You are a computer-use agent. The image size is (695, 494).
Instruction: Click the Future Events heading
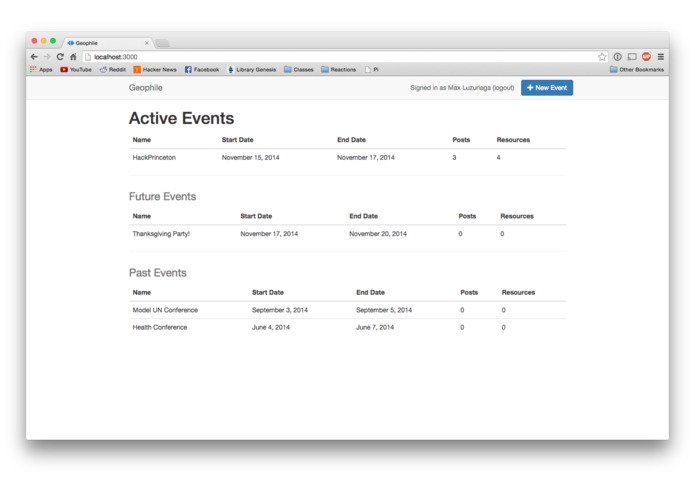[x=162, y=196]
